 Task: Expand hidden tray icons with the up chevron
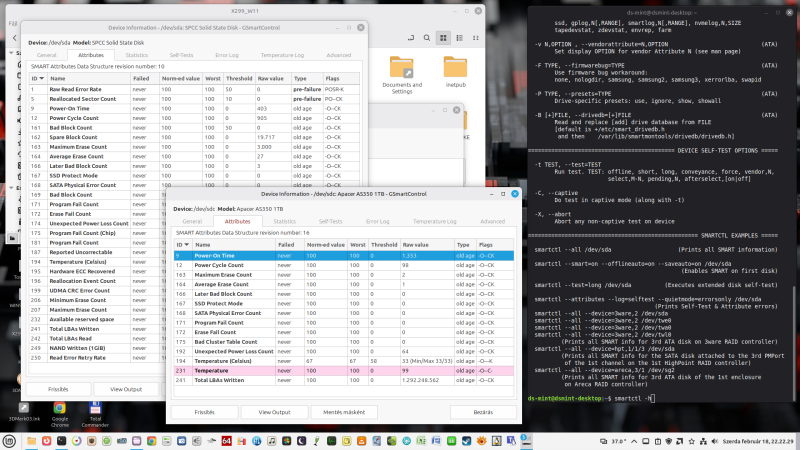click(634, 441)
